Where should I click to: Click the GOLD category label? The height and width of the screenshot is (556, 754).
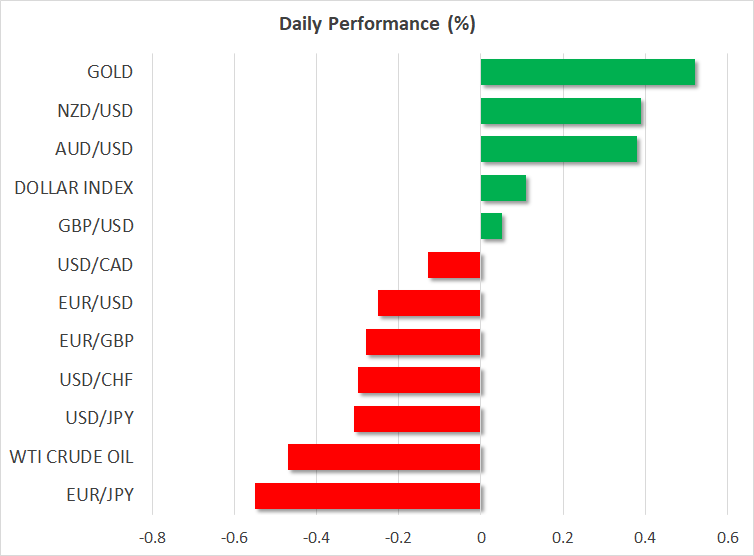(x=109, y=72)
